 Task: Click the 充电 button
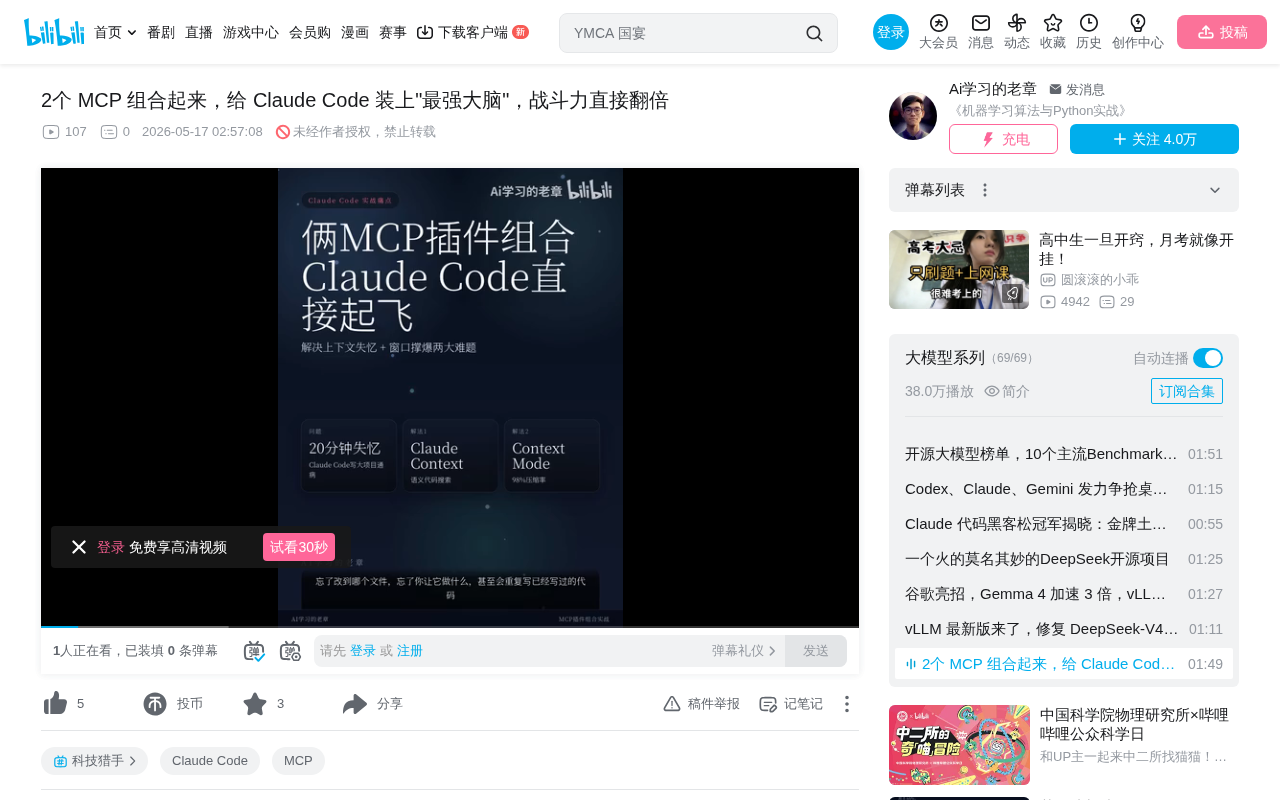pos(1003,139)
